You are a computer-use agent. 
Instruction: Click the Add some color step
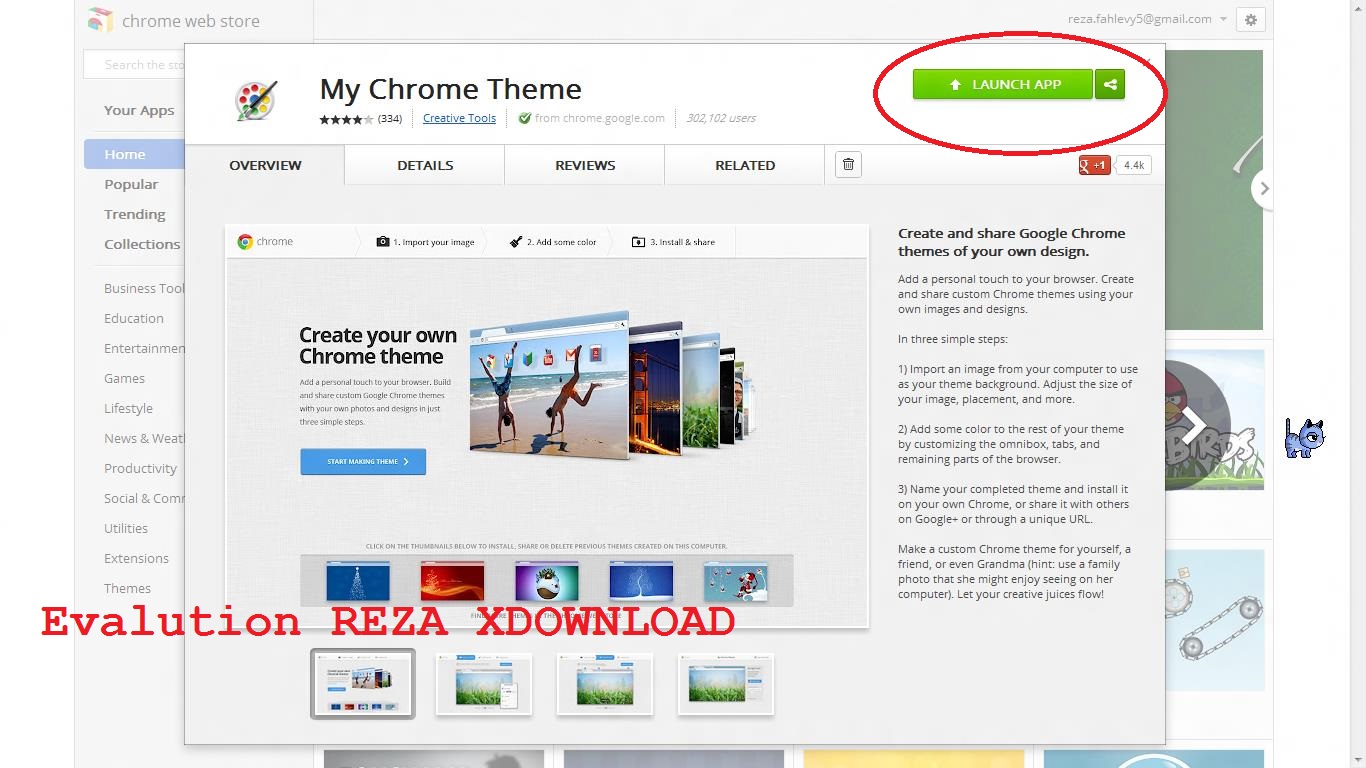(553, 242)
